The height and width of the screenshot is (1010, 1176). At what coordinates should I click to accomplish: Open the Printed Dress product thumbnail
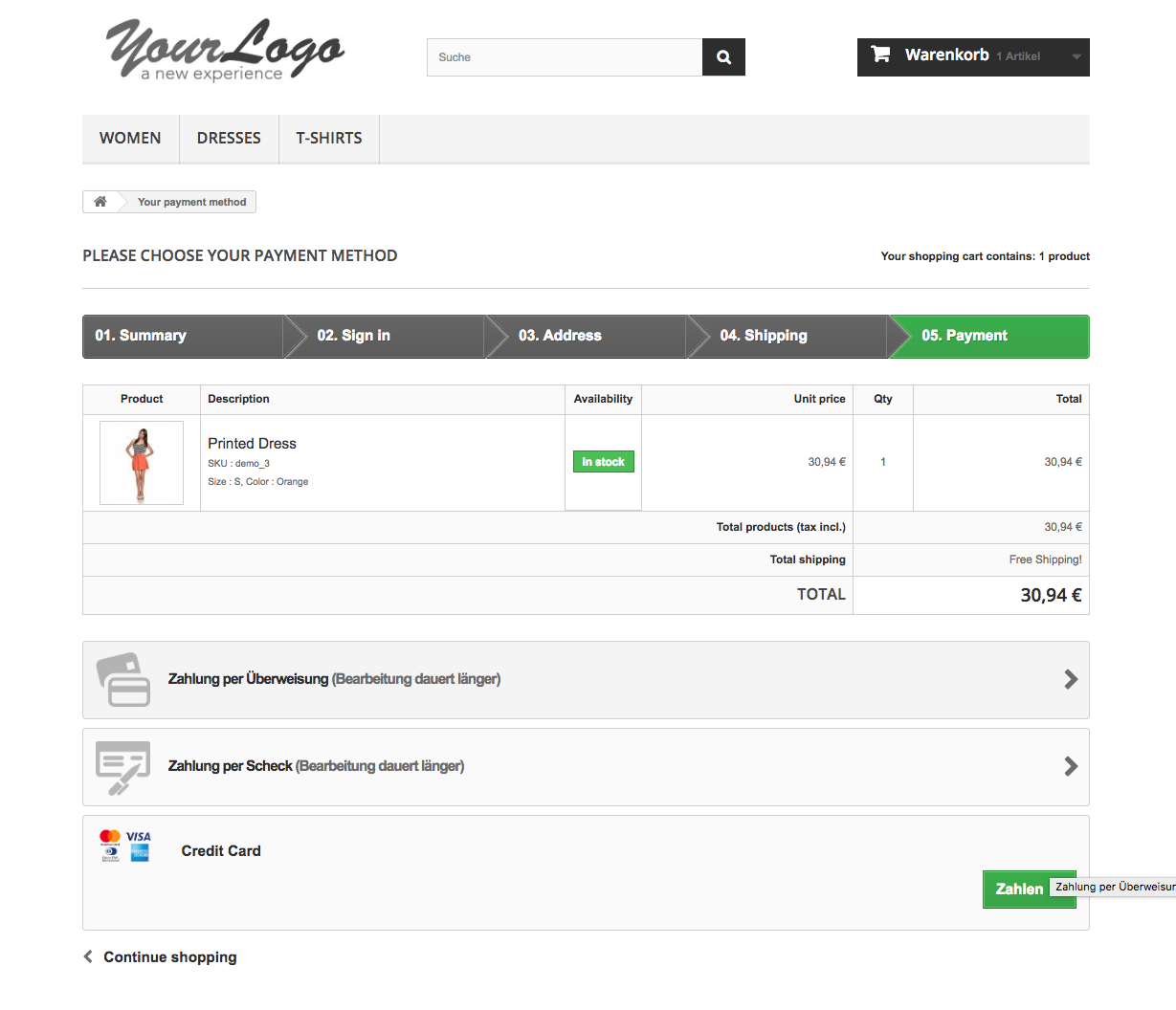coord(142,463)
